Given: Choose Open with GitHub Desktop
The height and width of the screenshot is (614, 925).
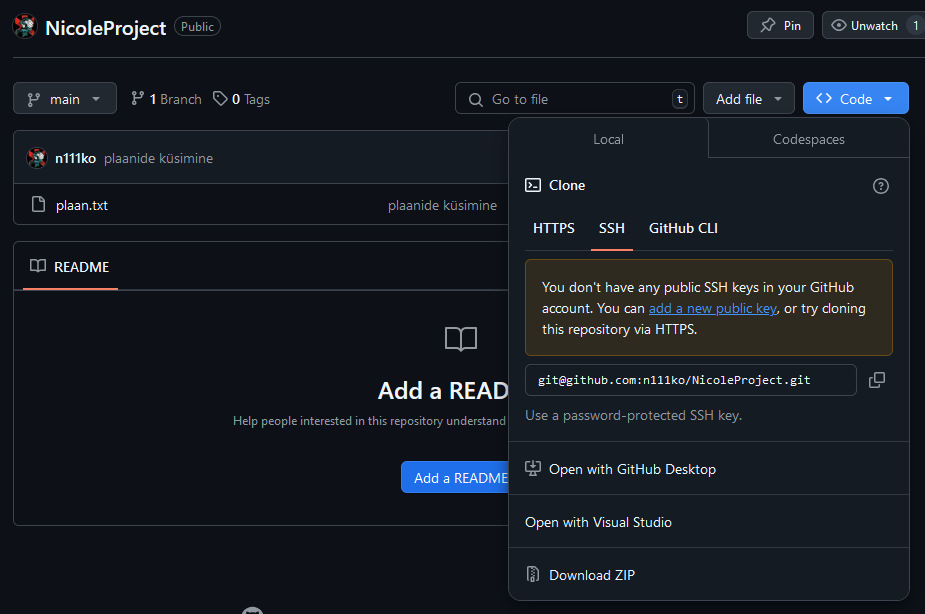Looking at the screenshot, I should click(708, 469).
